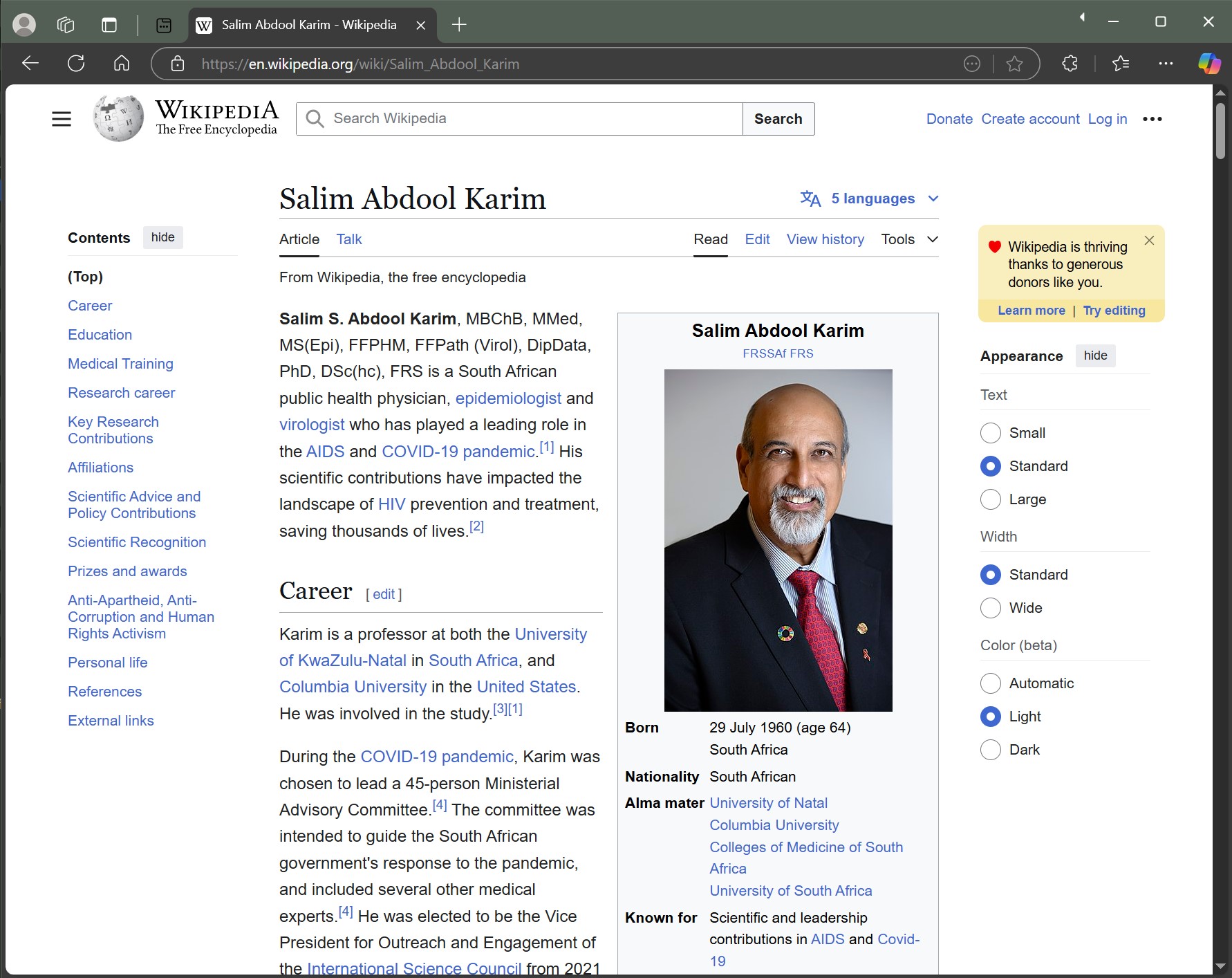Image resolution: width=1232 pixels, height=978 pixels.
Task: Jump to Research career in contents
Action: point(122,393)
